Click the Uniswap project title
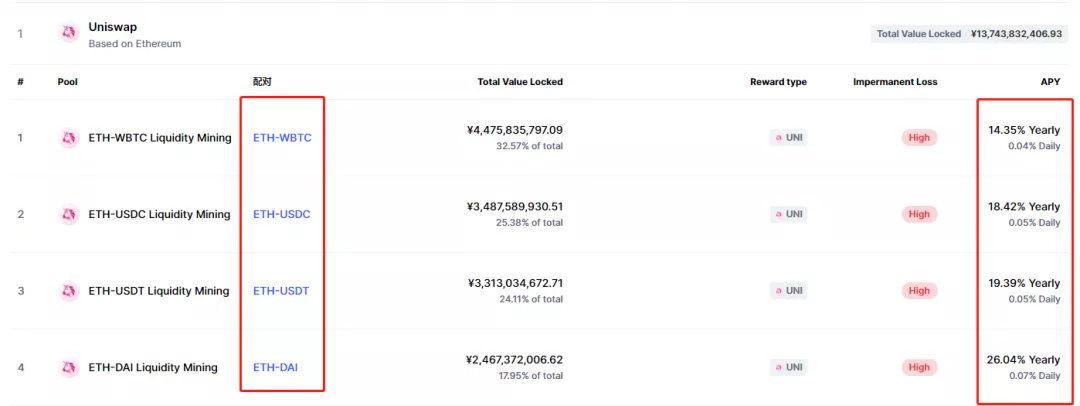Viewport: 1080px width, 406px height. 112,28
